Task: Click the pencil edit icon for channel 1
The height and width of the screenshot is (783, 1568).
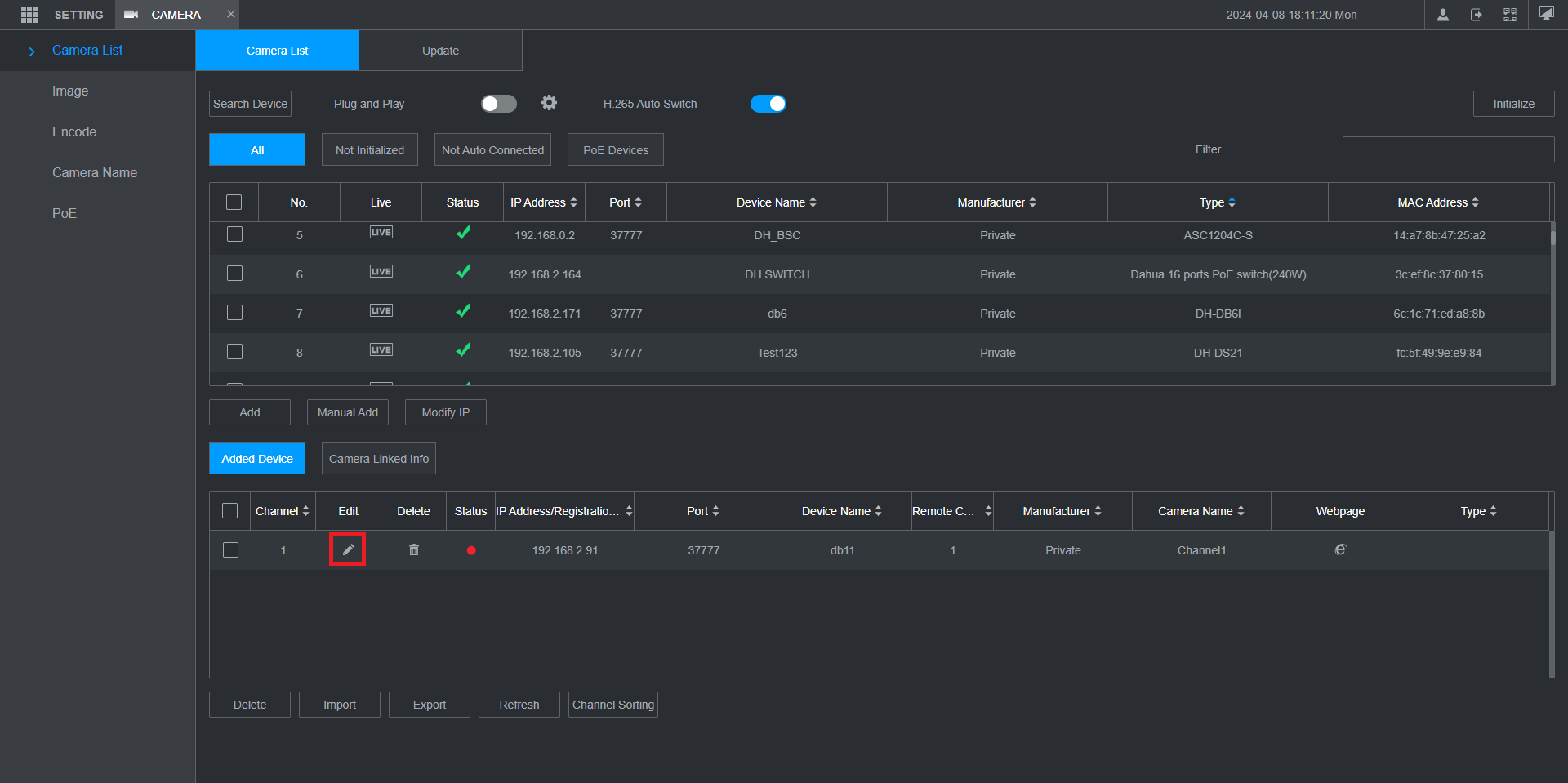Action: coord(348,549)
